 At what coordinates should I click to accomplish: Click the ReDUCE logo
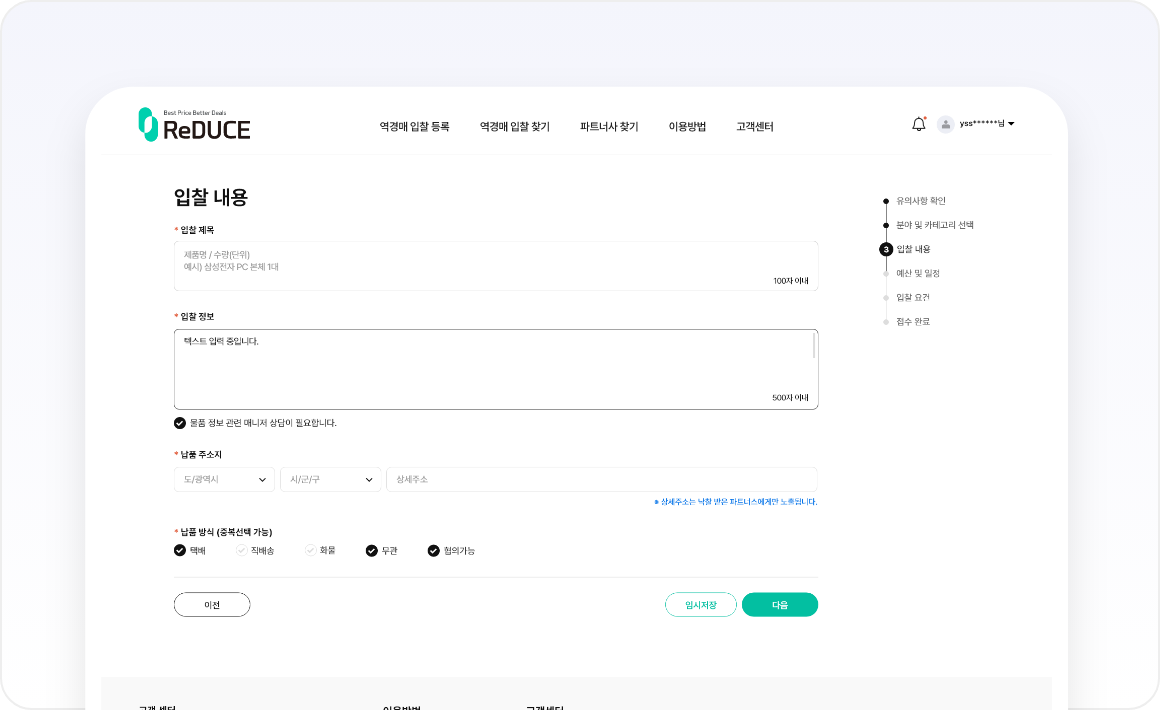click(x=194, y=125)
